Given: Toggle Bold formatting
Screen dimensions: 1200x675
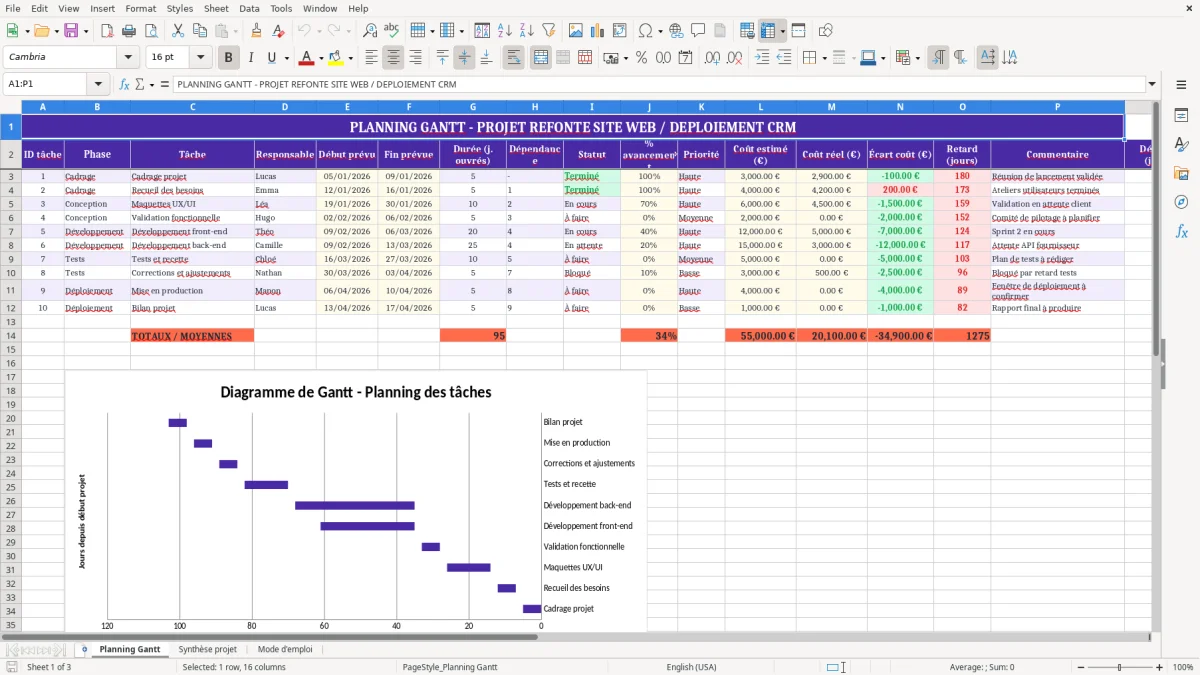Looking at the screenshot, I should (x=229, y=58).
